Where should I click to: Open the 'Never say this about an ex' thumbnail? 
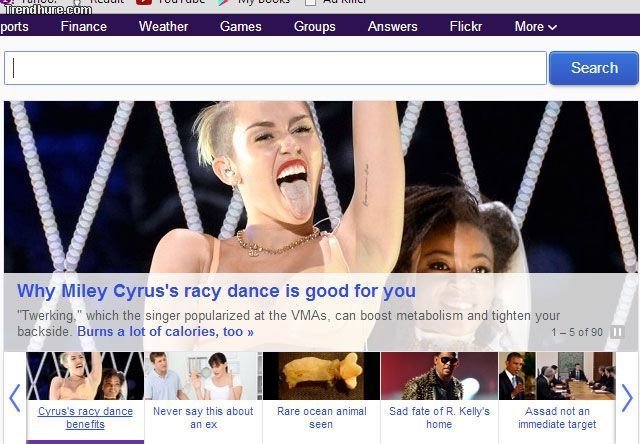(x=203, y=376)
